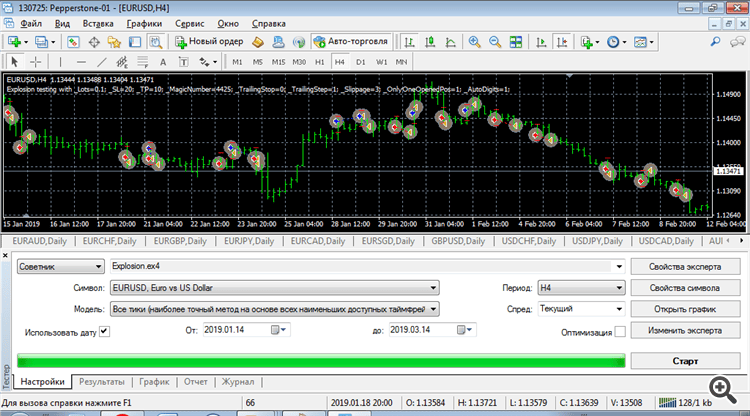Click the Новый ордер (New Order) toolbar button
The height and width of the screenshot is (416, 750).
coord(209,42)
